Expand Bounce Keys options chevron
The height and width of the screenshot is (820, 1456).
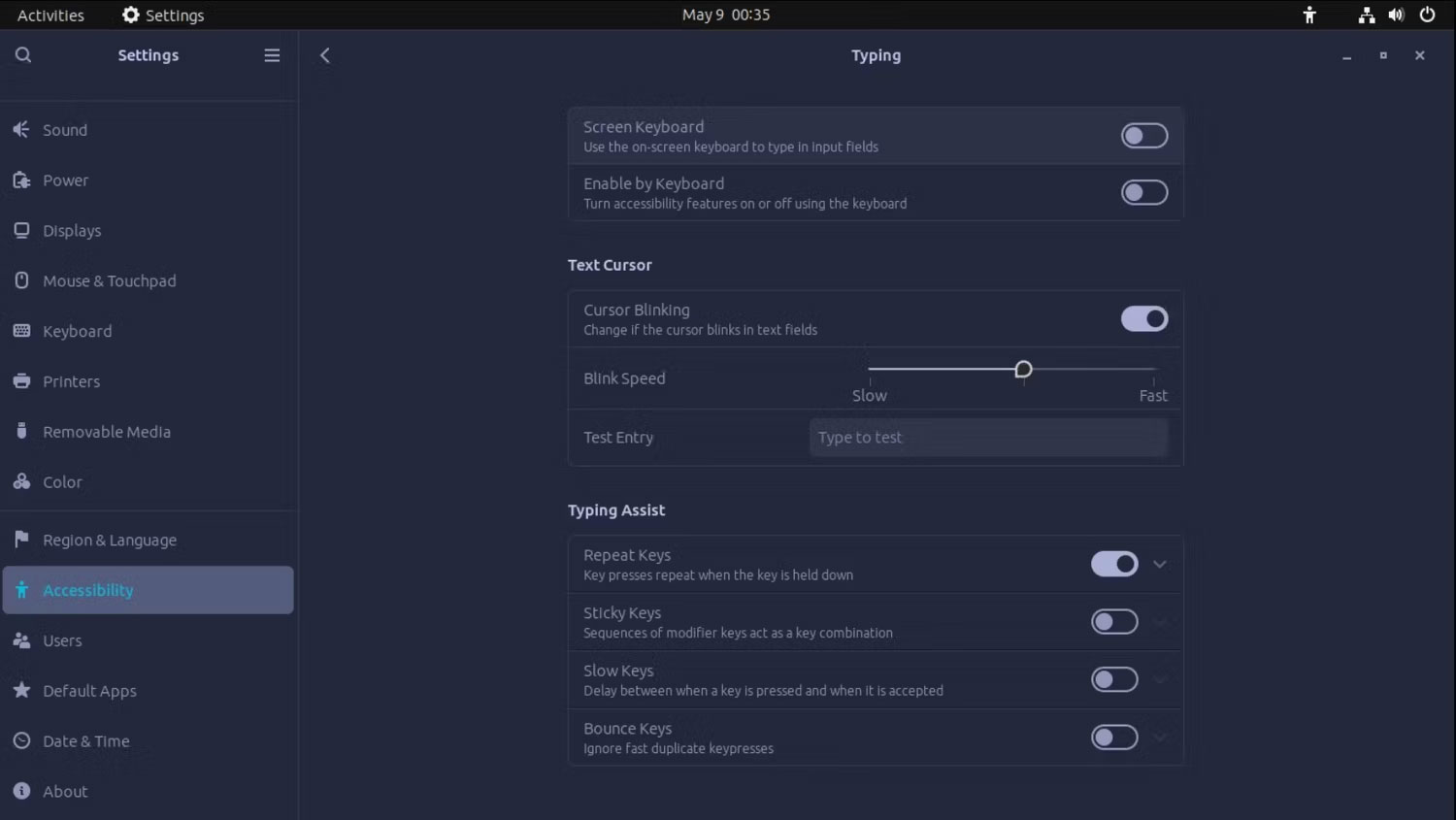pyautogui.click(x=1159, y=738)
